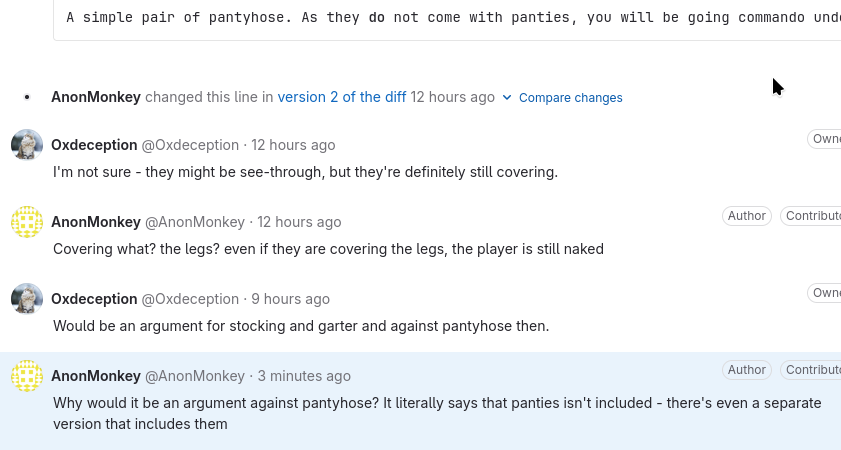Click the Compare changes link
Image resolution: width=841 pixels, height=450 pixels.
[570, 98]
